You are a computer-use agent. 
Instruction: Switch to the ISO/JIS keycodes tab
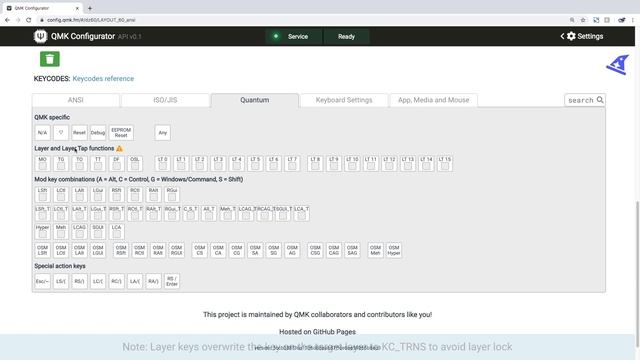pyautogui.click(x=165, y=100)
